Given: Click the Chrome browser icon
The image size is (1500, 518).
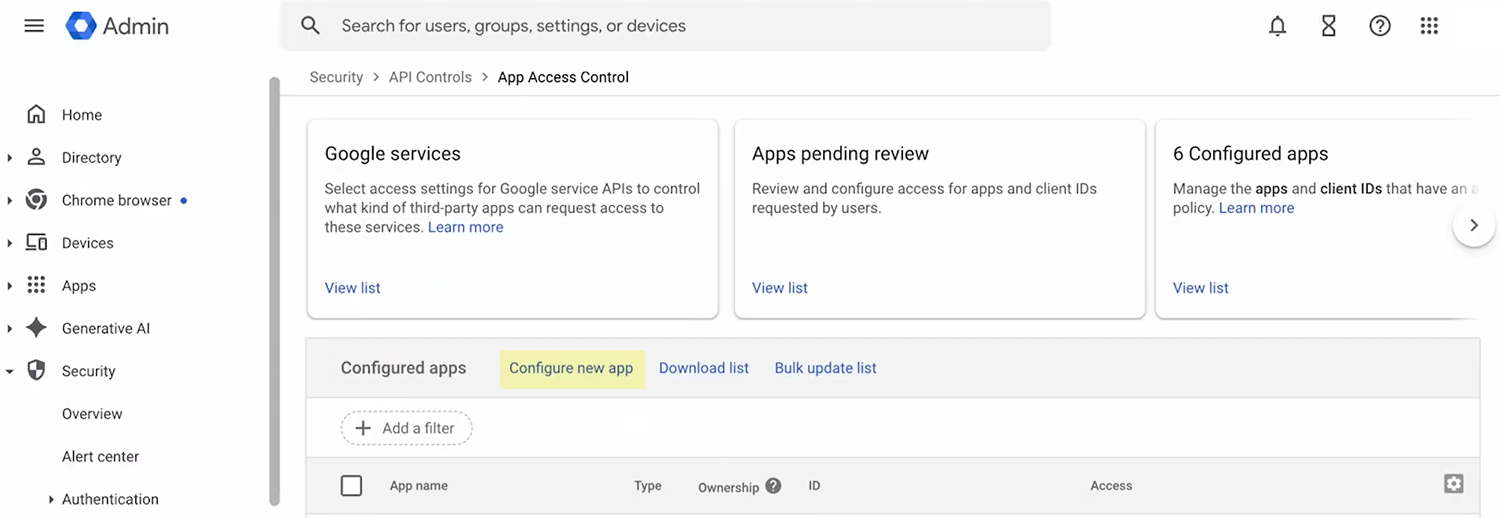Looking at the screenshot, I should (36, 200).
